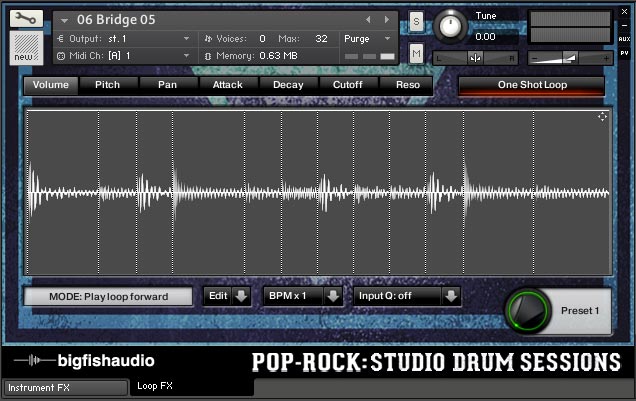This screenshot has height=401, width=636.
Task: Click the output level meter
Action: (x=570, y=27)
